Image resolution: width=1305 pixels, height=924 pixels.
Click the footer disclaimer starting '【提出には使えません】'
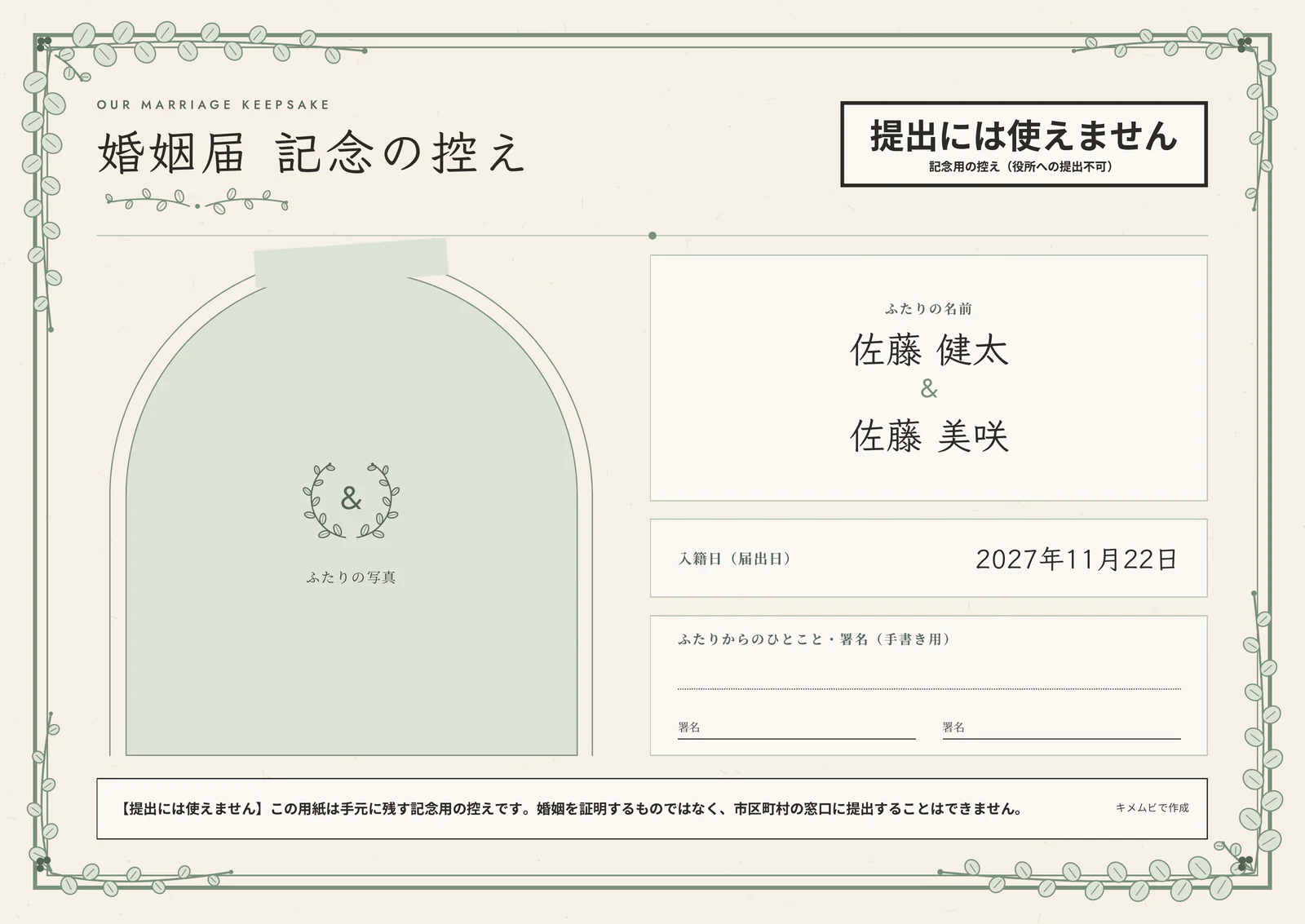click(572, 809)
